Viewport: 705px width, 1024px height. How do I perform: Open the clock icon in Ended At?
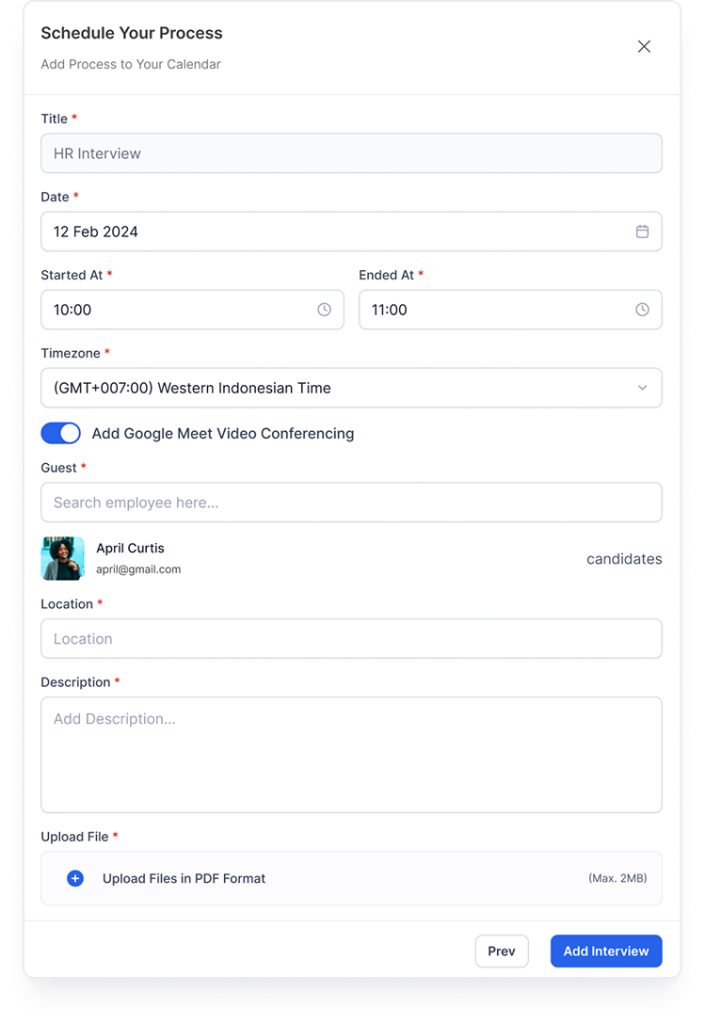(x=642, y=310)
